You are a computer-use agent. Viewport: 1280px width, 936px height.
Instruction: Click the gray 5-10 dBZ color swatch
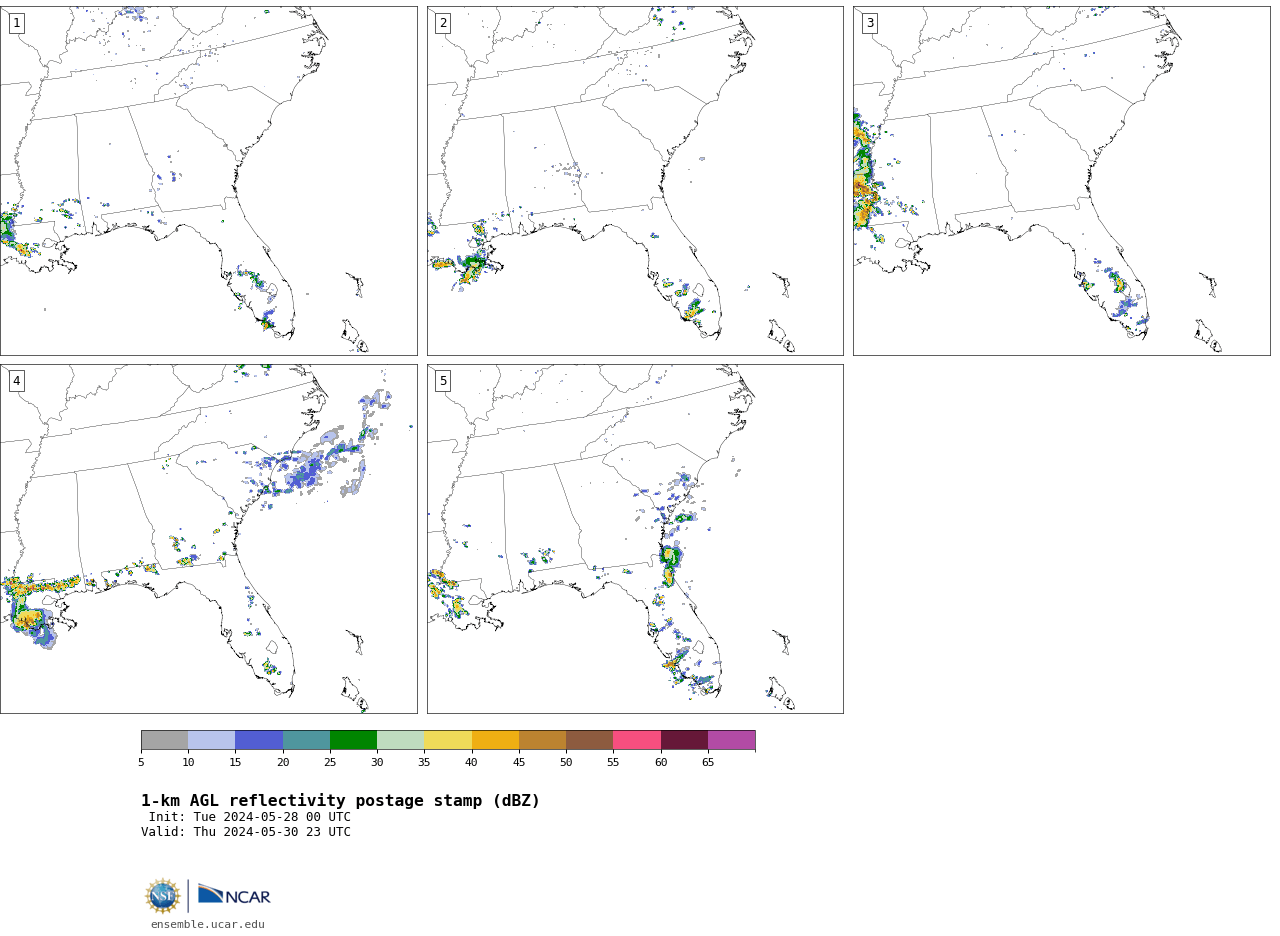pyautogui.click(x=164, y=740)
